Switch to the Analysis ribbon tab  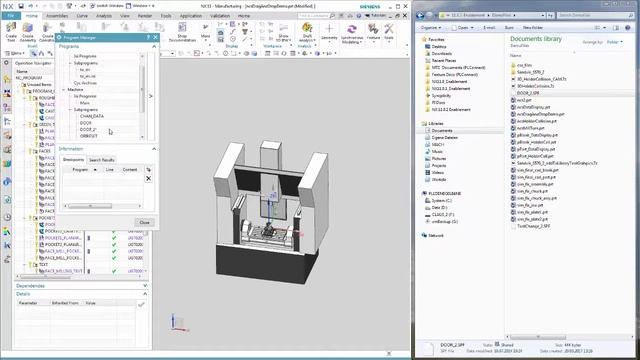pos(104,16)
